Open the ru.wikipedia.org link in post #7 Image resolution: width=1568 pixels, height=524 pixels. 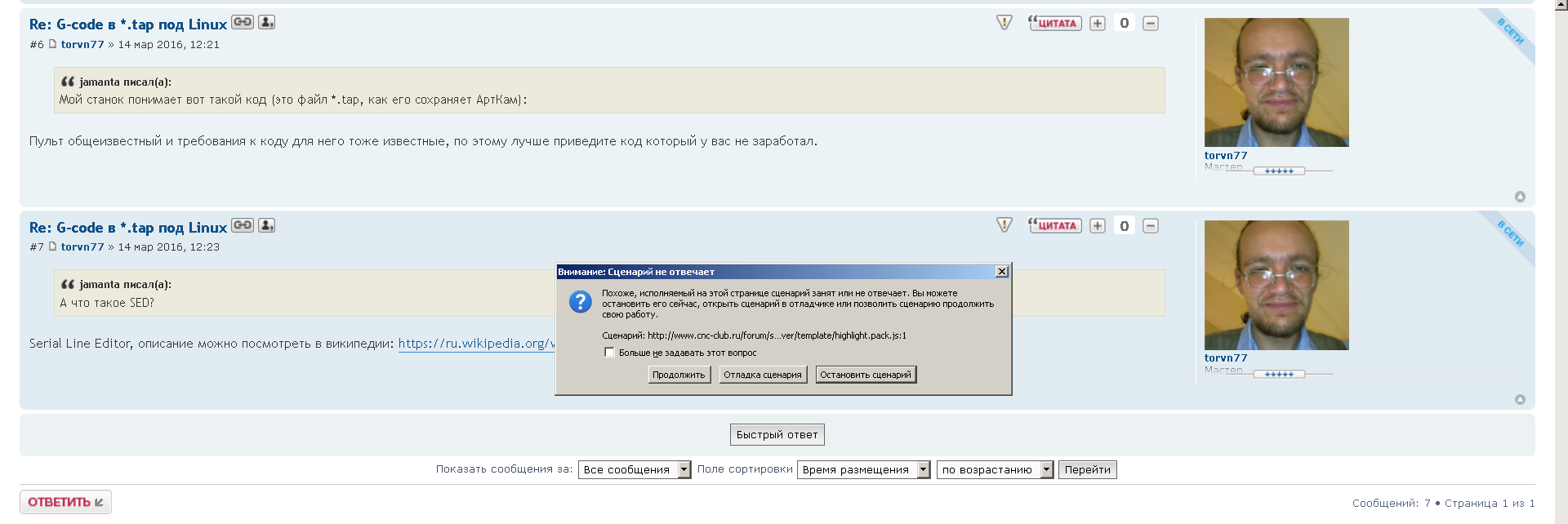[477, 344]
